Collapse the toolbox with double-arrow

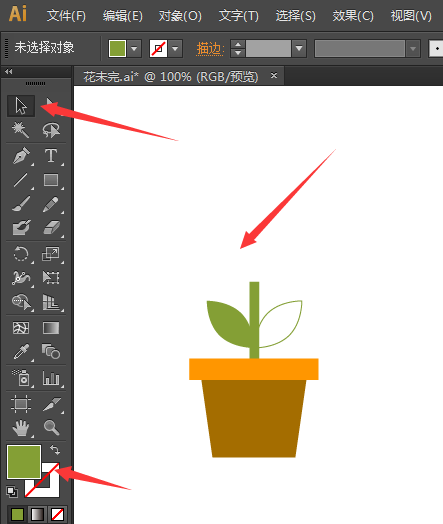click(x=8, y=71)
